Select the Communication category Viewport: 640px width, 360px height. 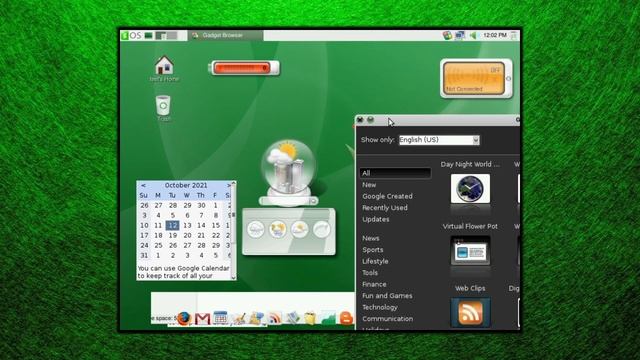point(387,319)
